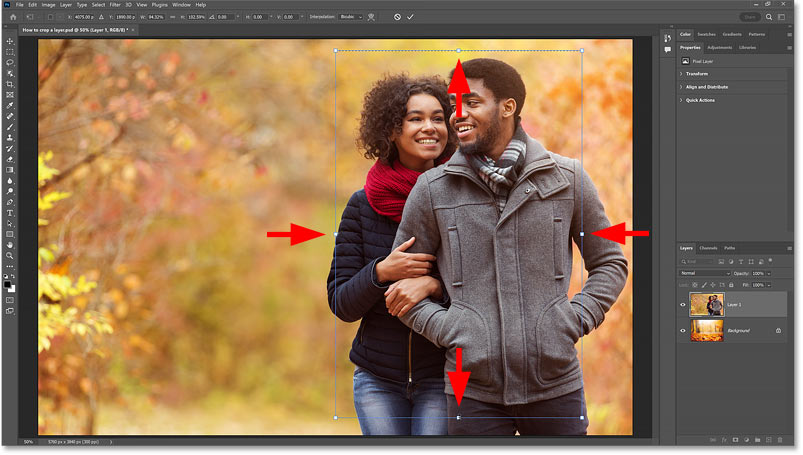Click Create new group folder icon
This screenshot has width=803, height=455.
(757, 440)
